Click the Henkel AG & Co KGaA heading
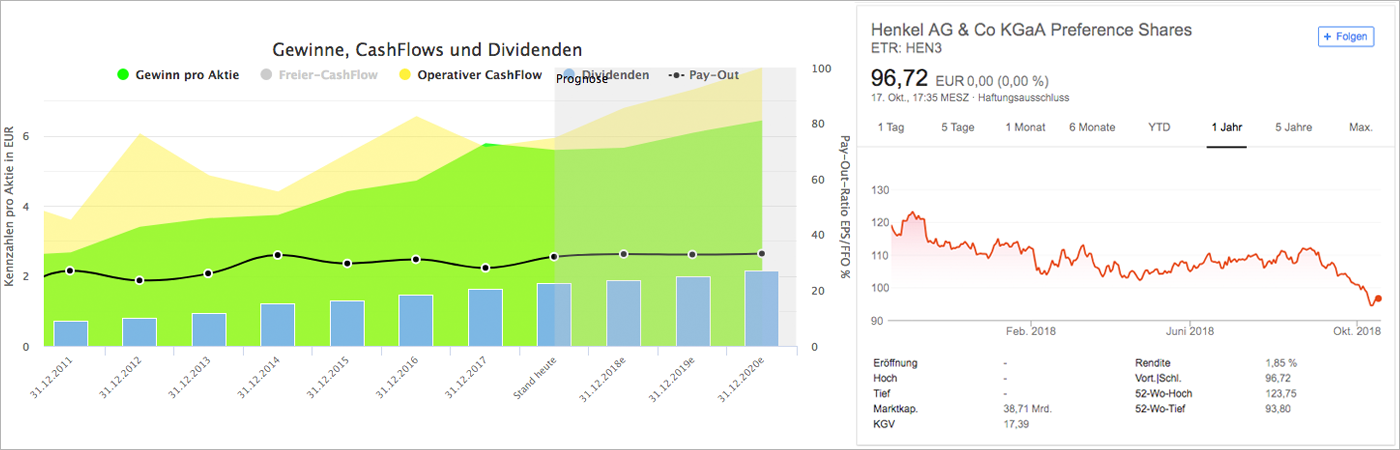 click(1032, 30)
